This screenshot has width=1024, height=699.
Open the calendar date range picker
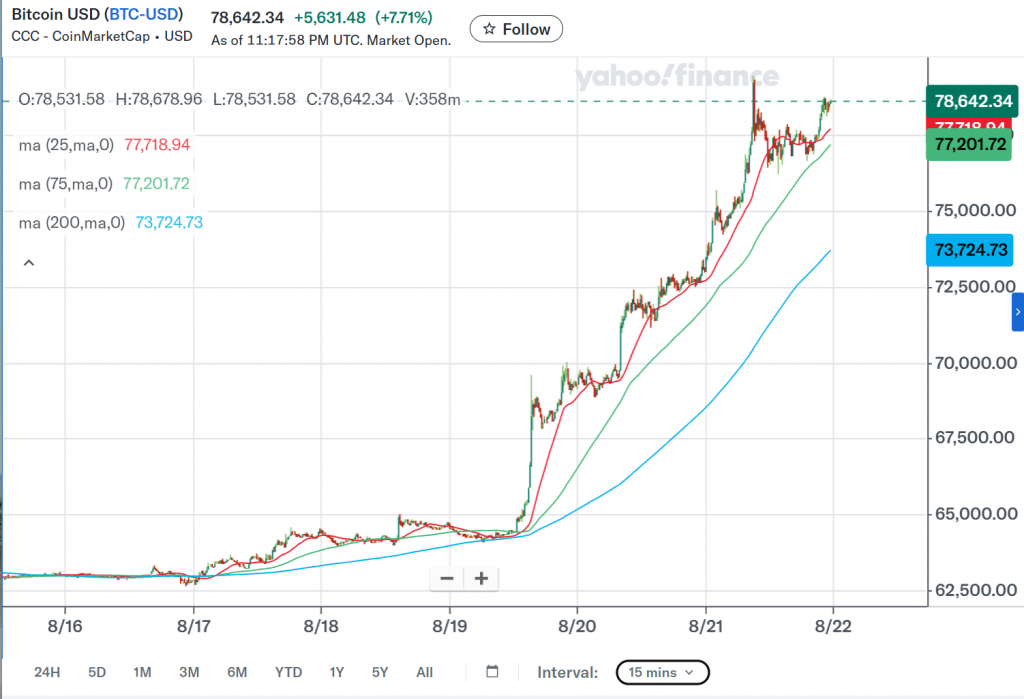coord(492,672)
